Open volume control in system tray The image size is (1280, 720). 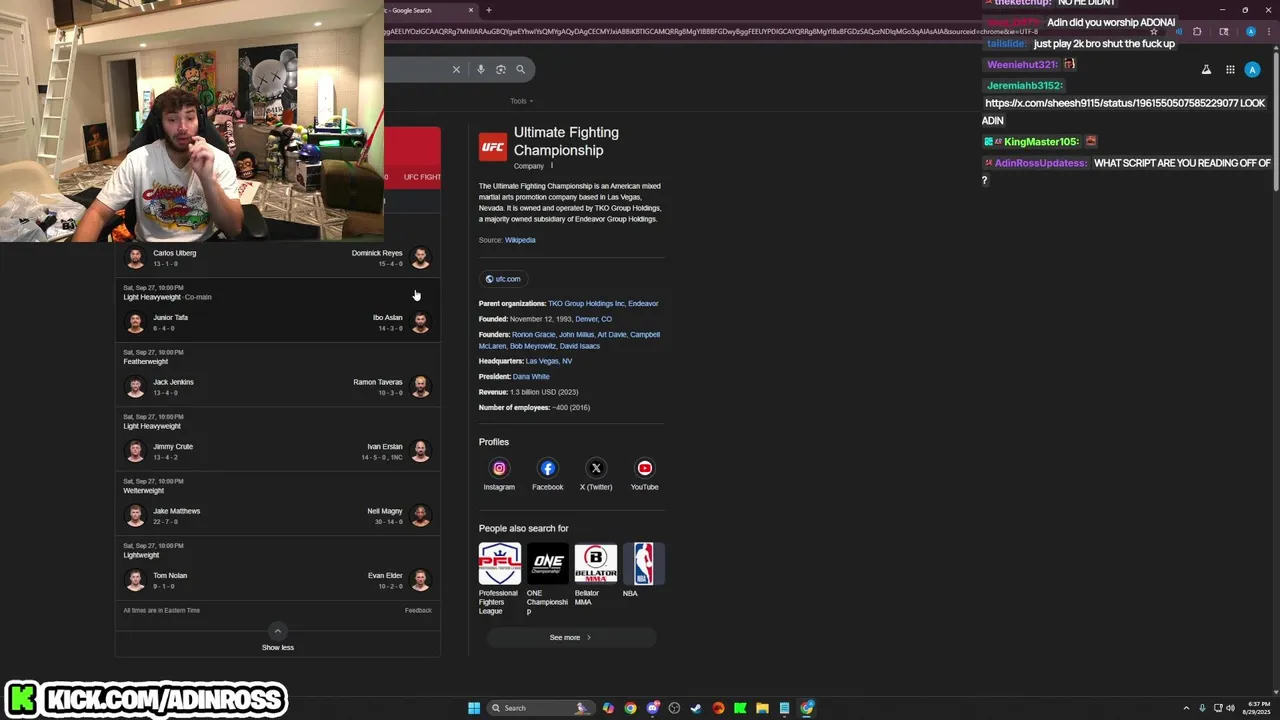[x=1230, y=708]
